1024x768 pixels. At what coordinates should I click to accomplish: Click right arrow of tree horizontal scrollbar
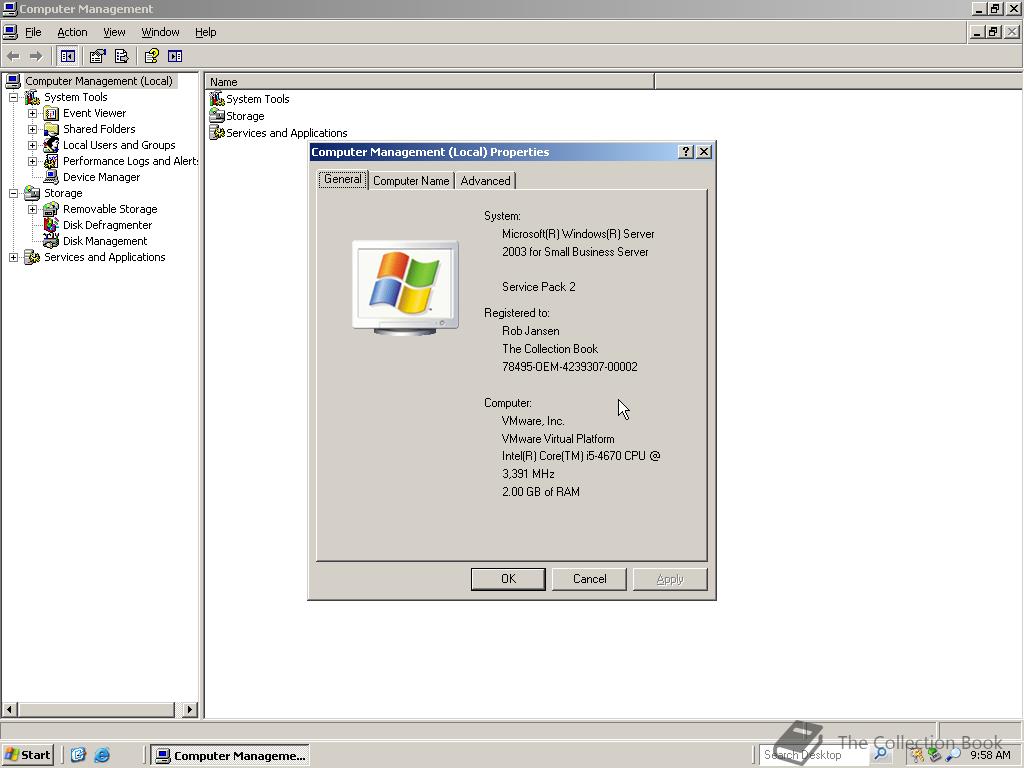pos(190,709)
